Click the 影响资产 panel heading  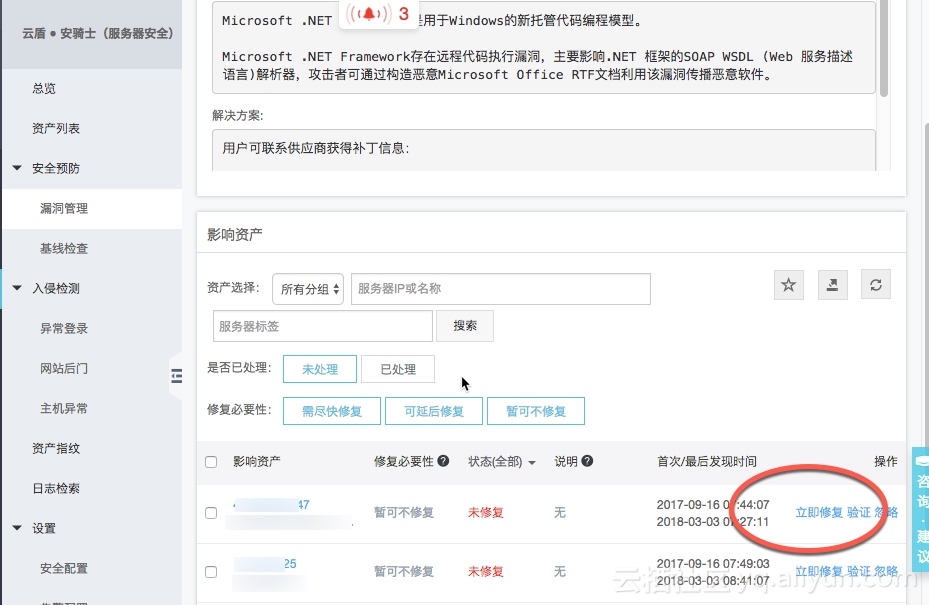235,235
